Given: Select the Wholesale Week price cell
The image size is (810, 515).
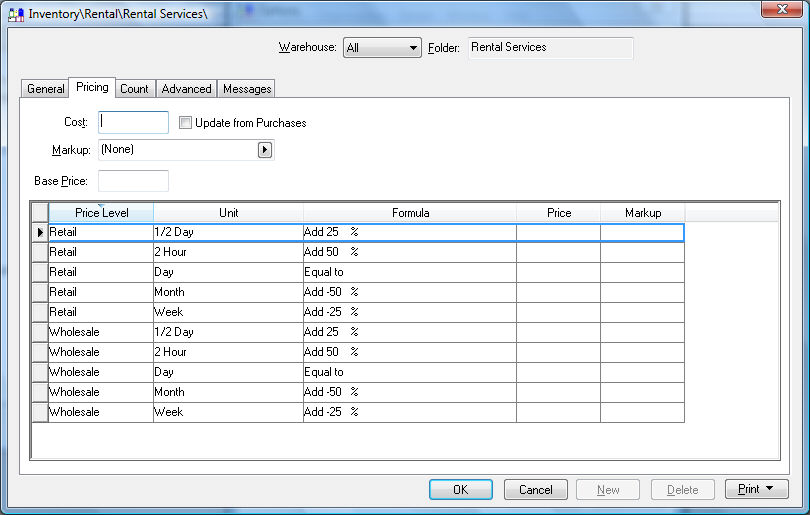Looking at the screenshot, I should tap(558, 412).
